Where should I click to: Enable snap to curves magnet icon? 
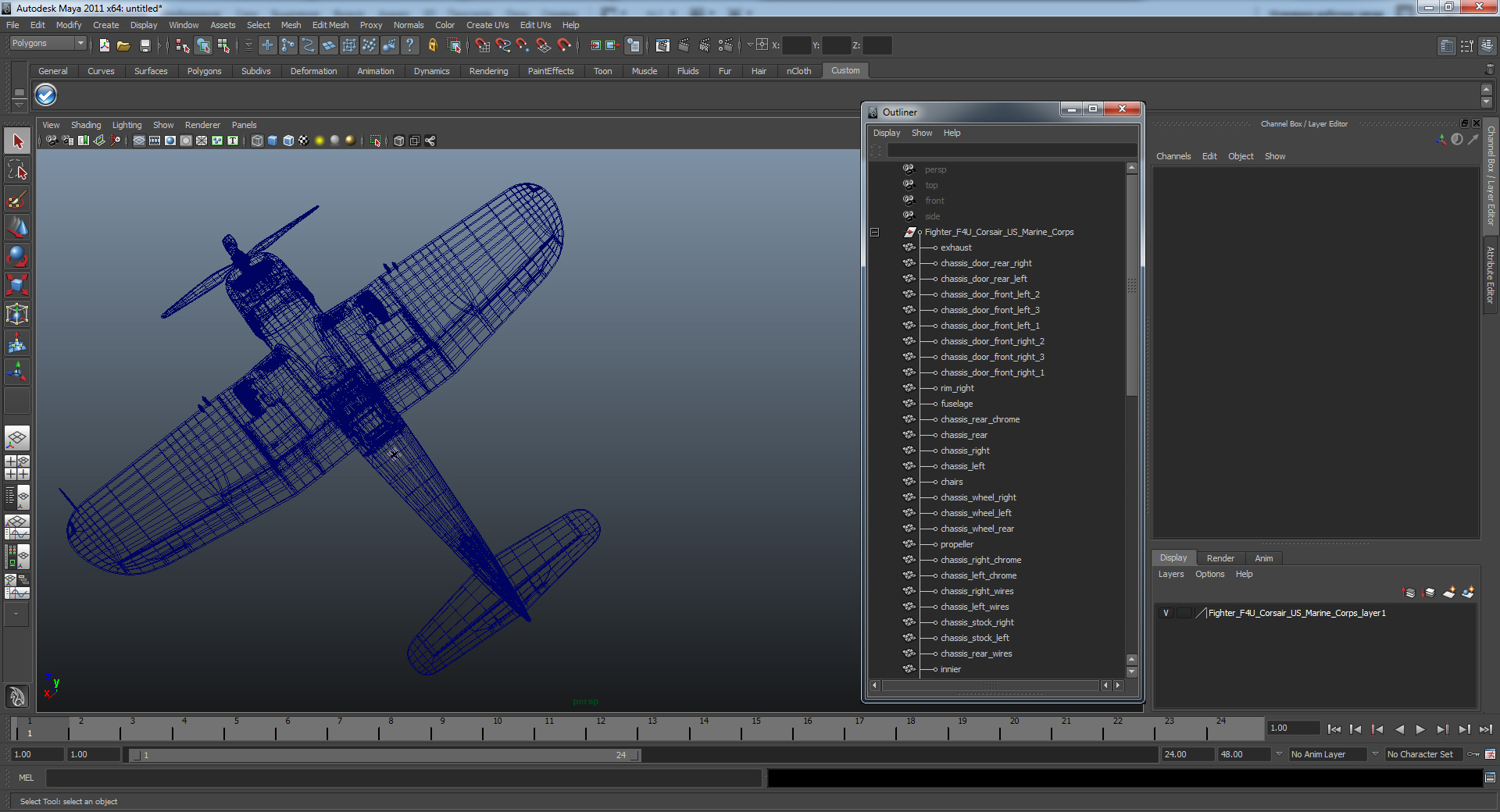coord(502,45)
